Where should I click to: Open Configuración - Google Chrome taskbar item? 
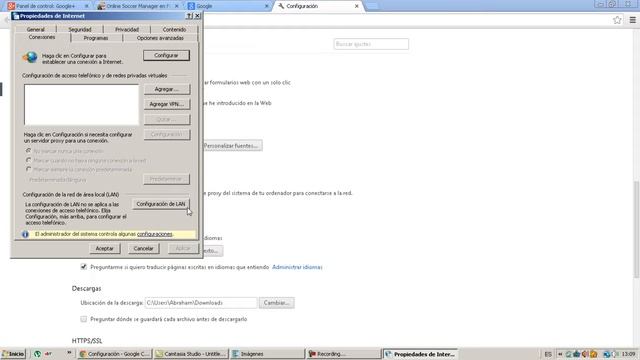tap(115, 354)
